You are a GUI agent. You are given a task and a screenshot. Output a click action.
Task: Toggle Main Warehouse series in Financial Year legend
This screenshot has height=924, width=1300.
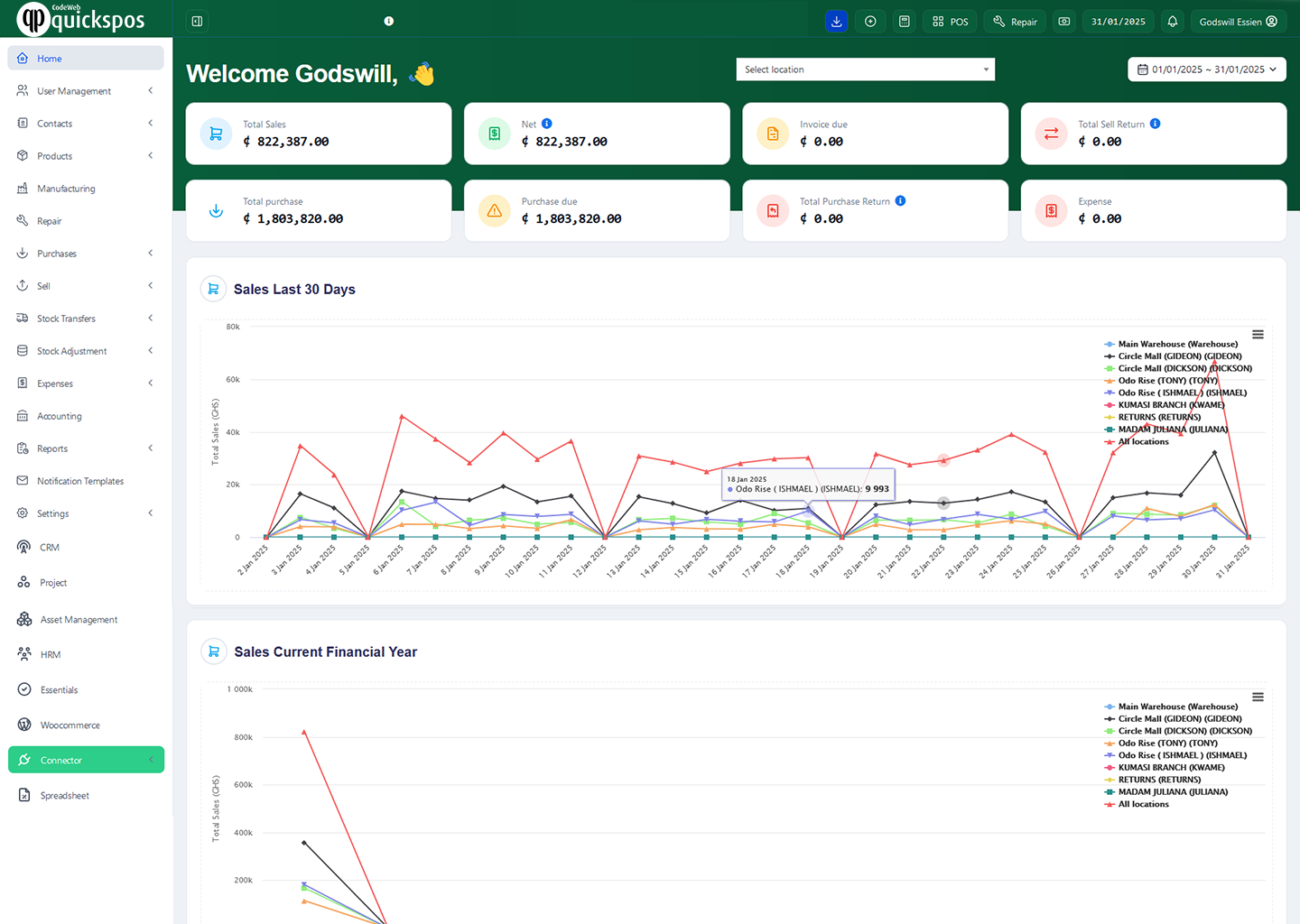pos(1177,707)
